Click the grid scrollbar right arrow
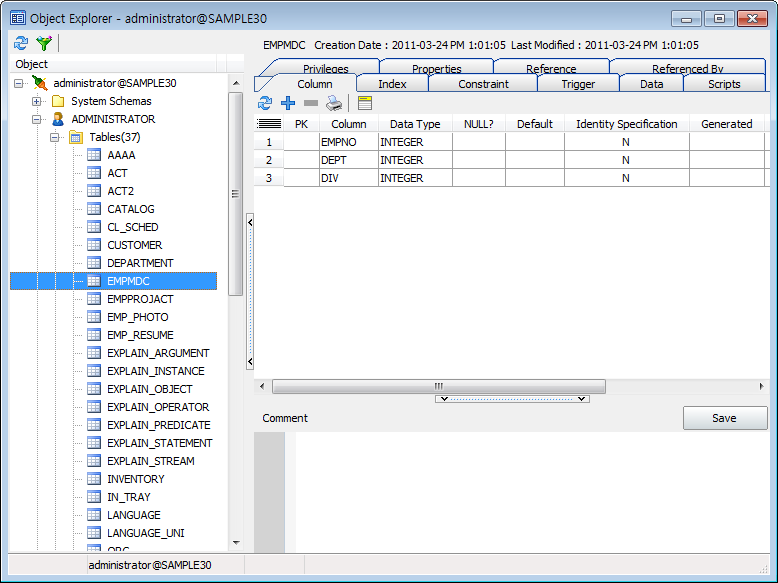 pos(762,386)
